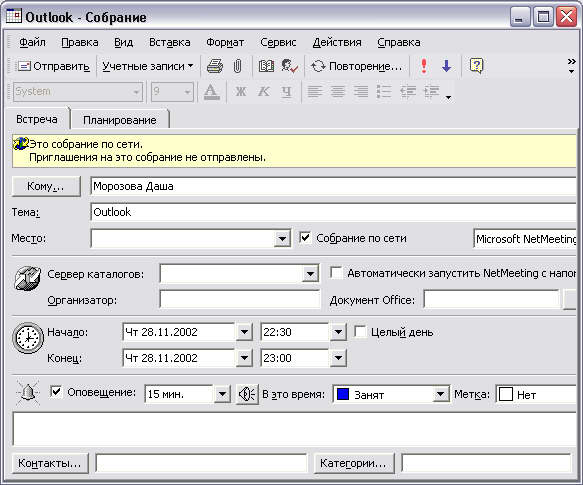
Task: Open the address book icon
Action: click(x=266, y=66)
